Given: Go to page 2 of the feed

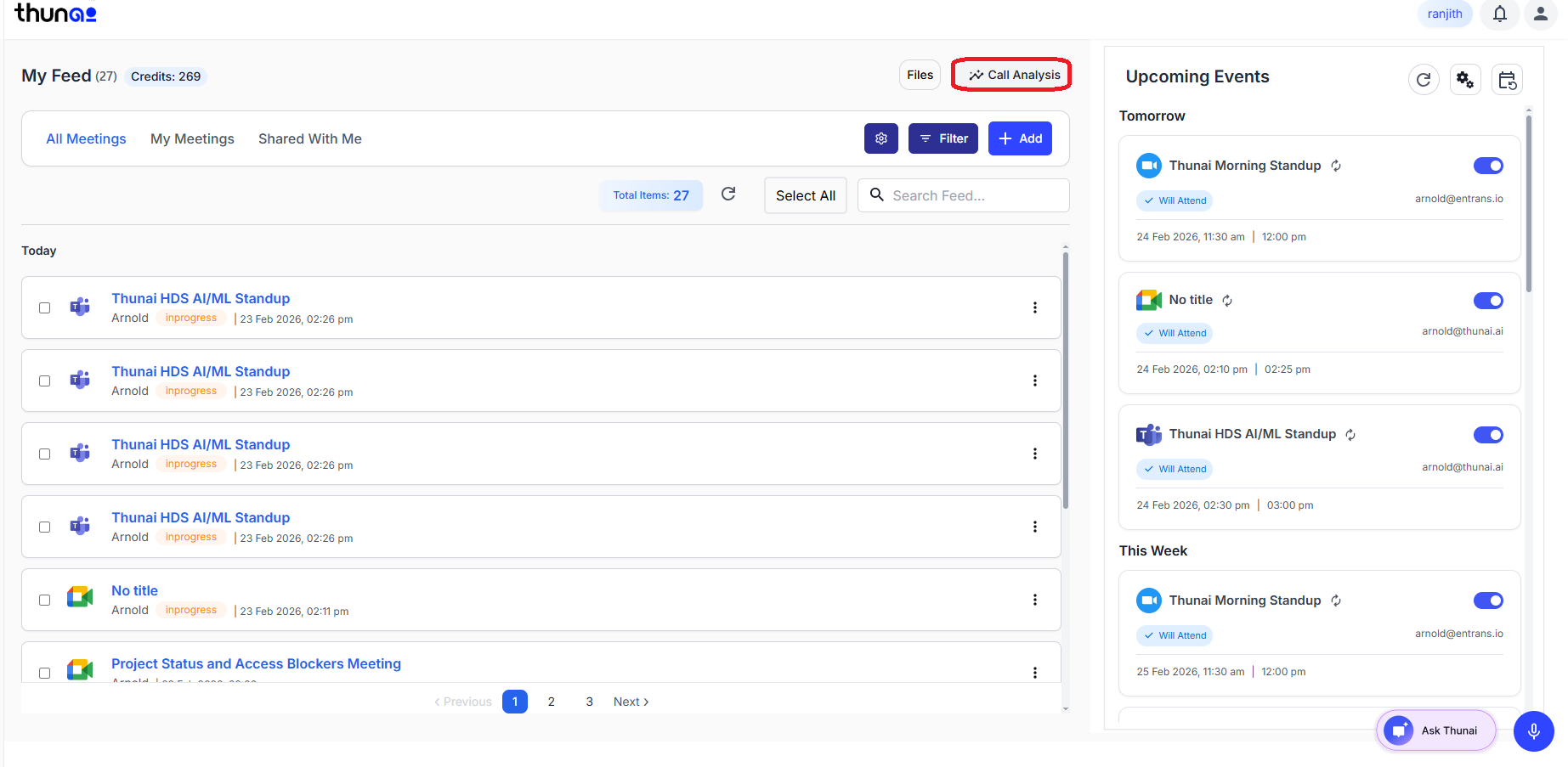Looking at the screenshot, I should (x=552, y=702).
